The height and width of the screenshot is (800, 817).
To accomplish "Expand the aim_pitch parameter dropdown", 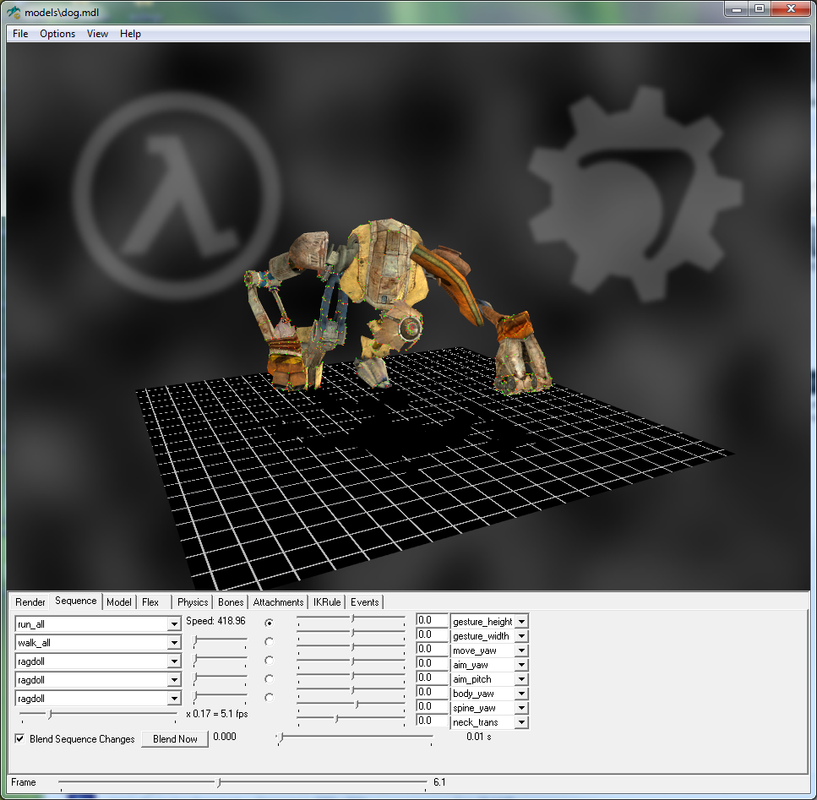I will (522, 679).
